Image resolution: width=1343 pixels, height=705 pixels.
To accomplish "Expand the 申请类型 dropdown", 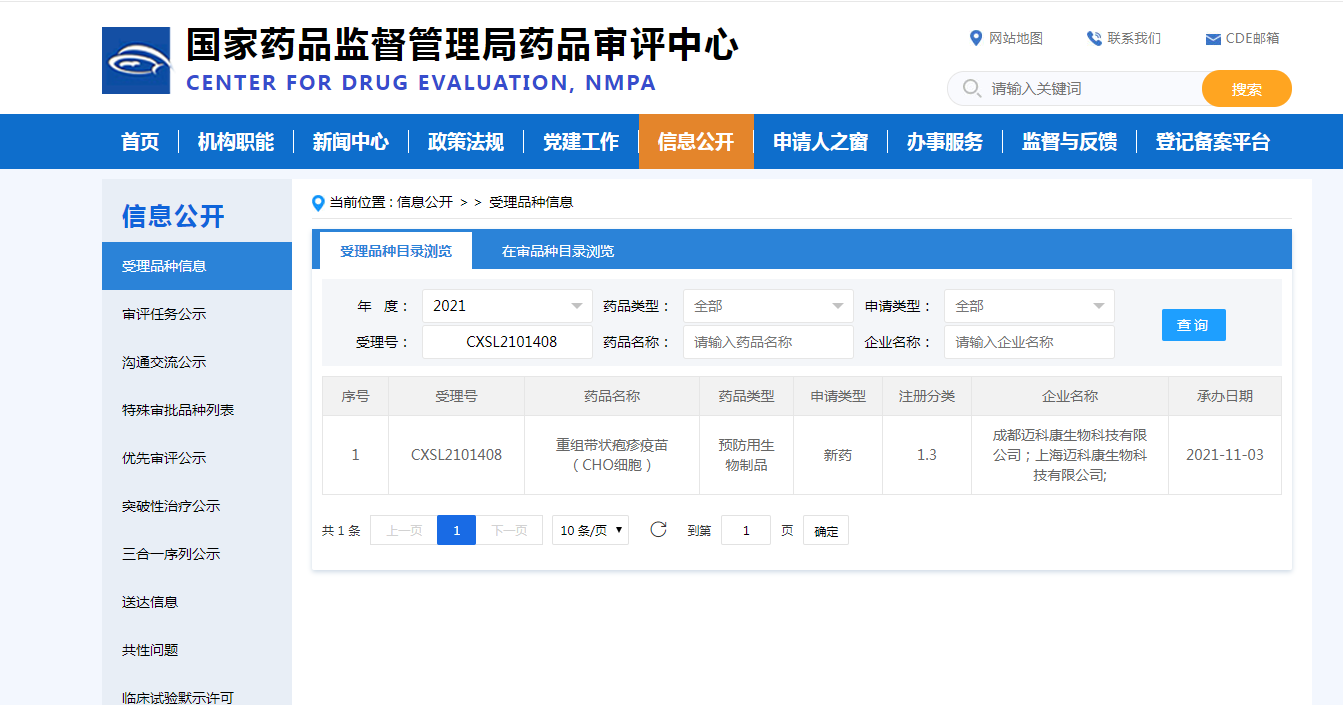I will pos(1029,306).
